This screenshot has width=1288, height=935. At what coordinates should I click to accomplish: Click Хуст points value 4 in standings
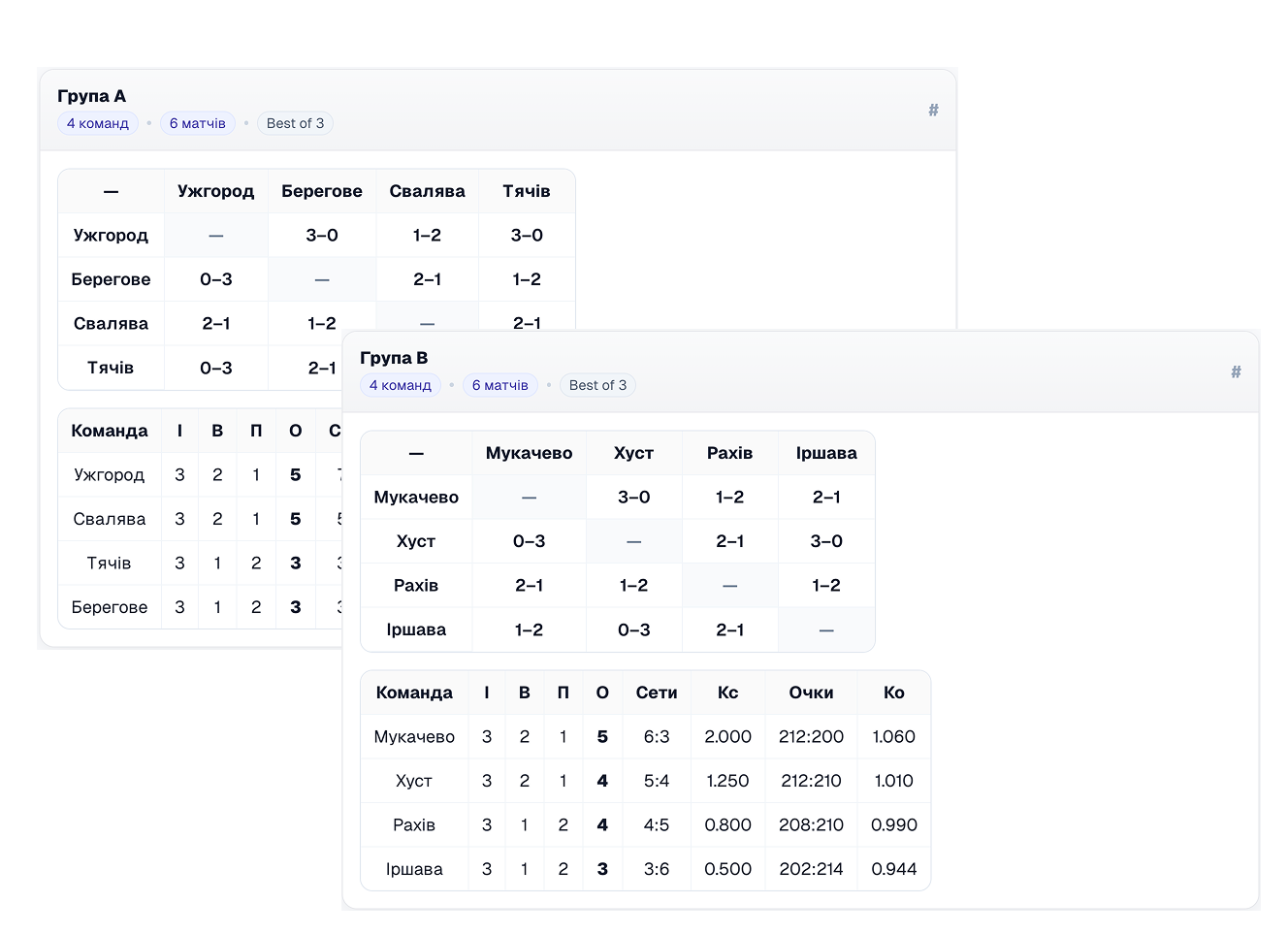click(x=602, y=781)
